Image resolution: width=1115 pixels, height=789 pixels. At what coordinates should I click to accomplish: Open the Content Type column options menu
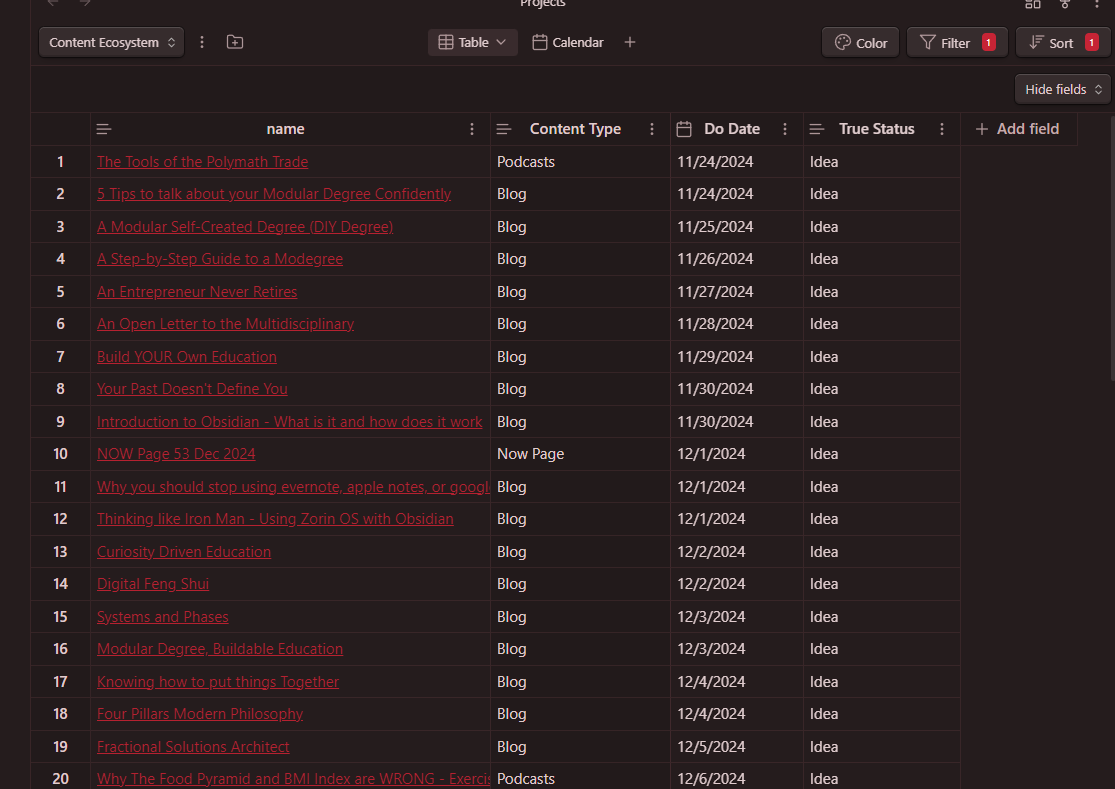tap(652, 129)
